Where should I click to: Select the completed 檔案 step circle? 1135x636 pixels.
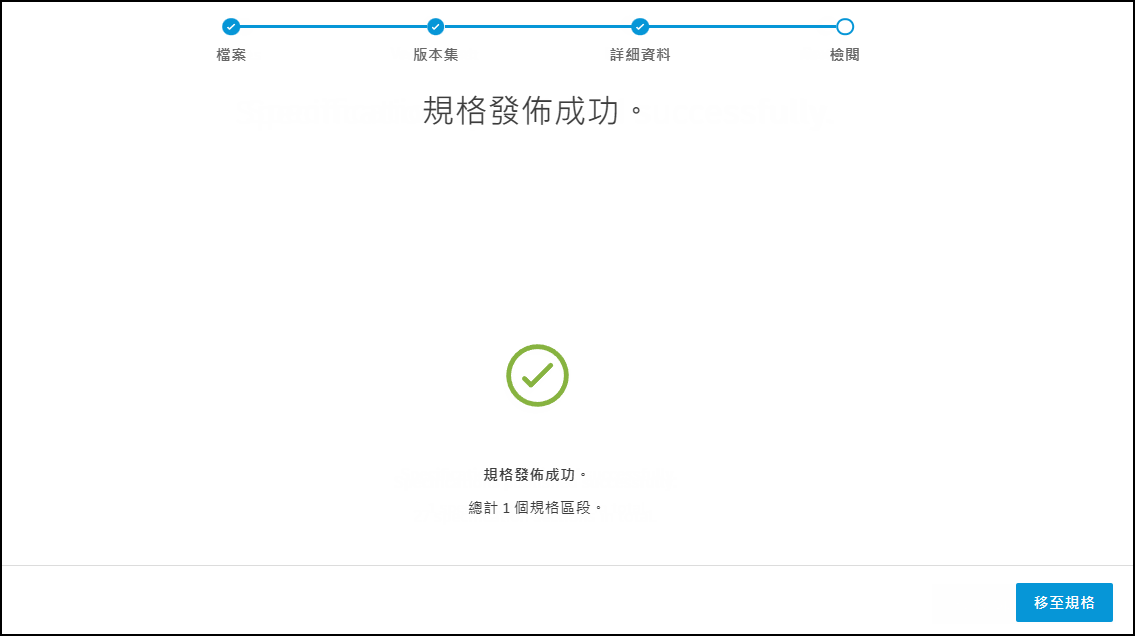tap(231, 27)
